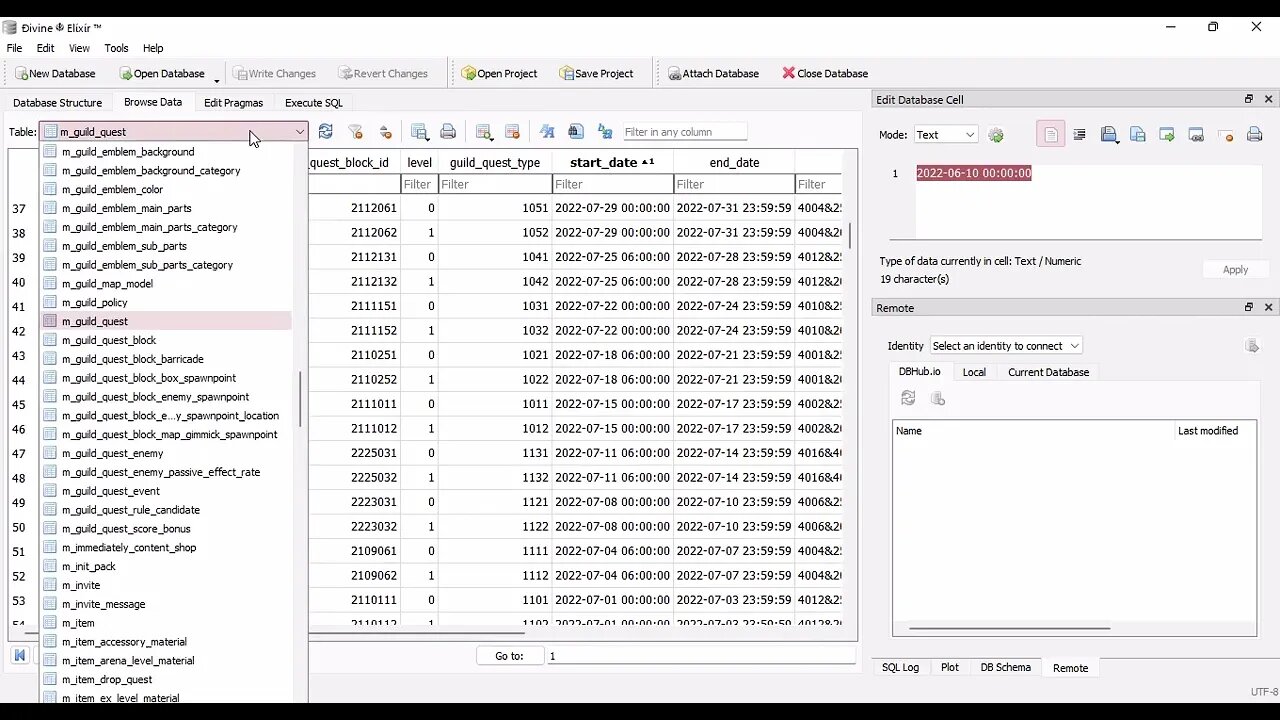Refresh the table data
The image size is (1280, 720).
coord(326,131)
